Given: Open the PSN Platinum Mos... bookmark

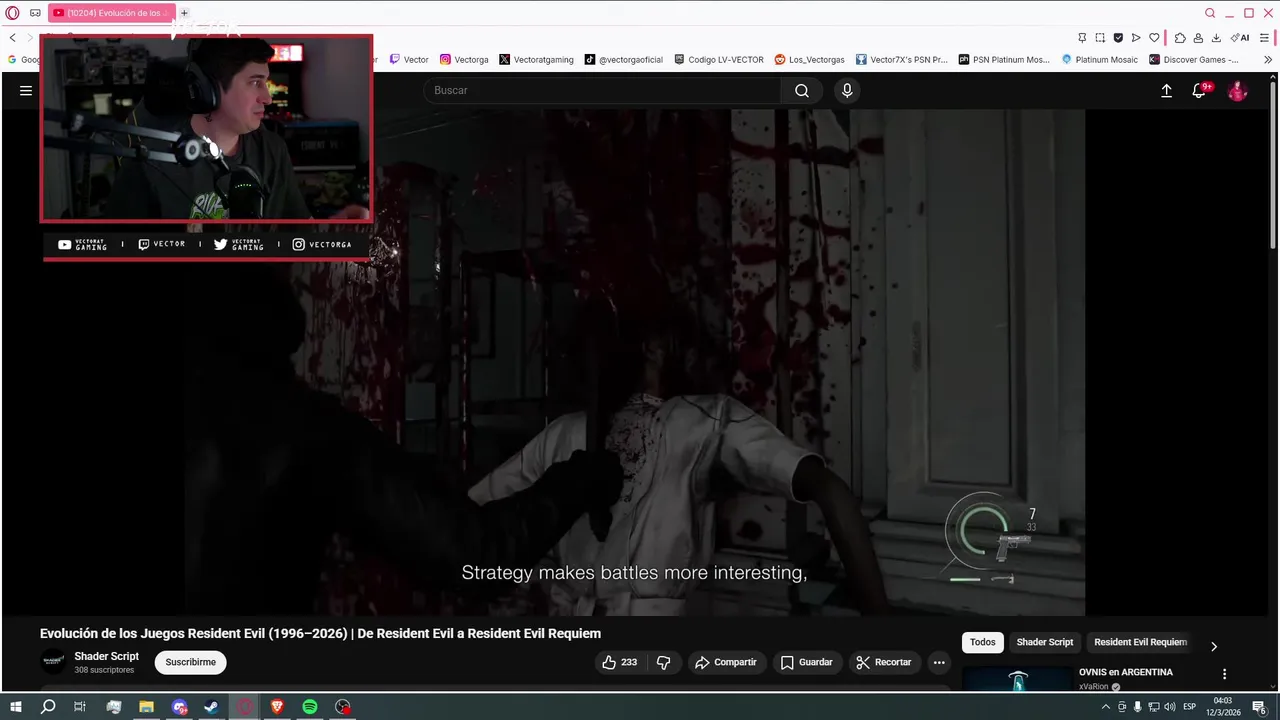Looking at the screenshot, I should [x=1004, y=60].
